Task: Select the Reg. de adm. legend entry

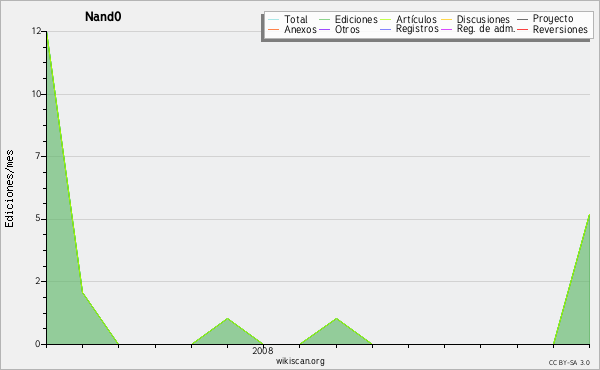Action: (478, 29)
